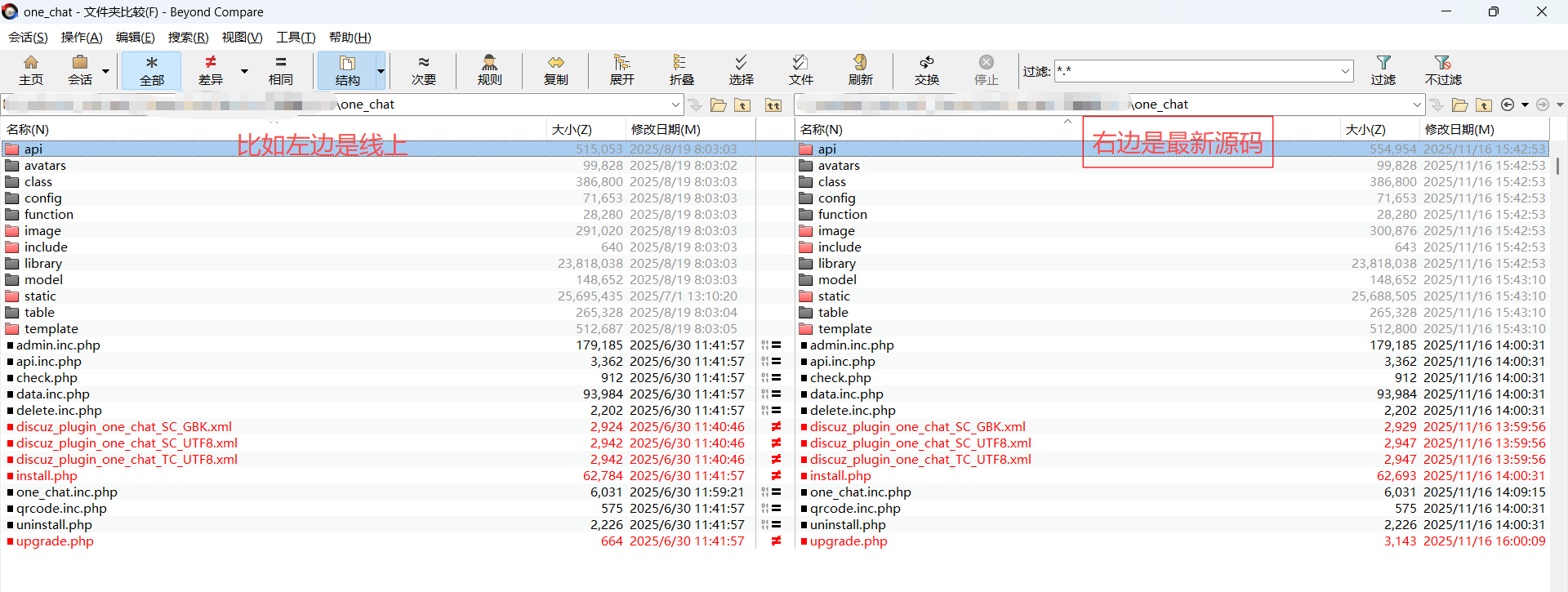Click the right pane back navigation arrow
This screenshot has width=1568, height=592.
(1508, 105)
